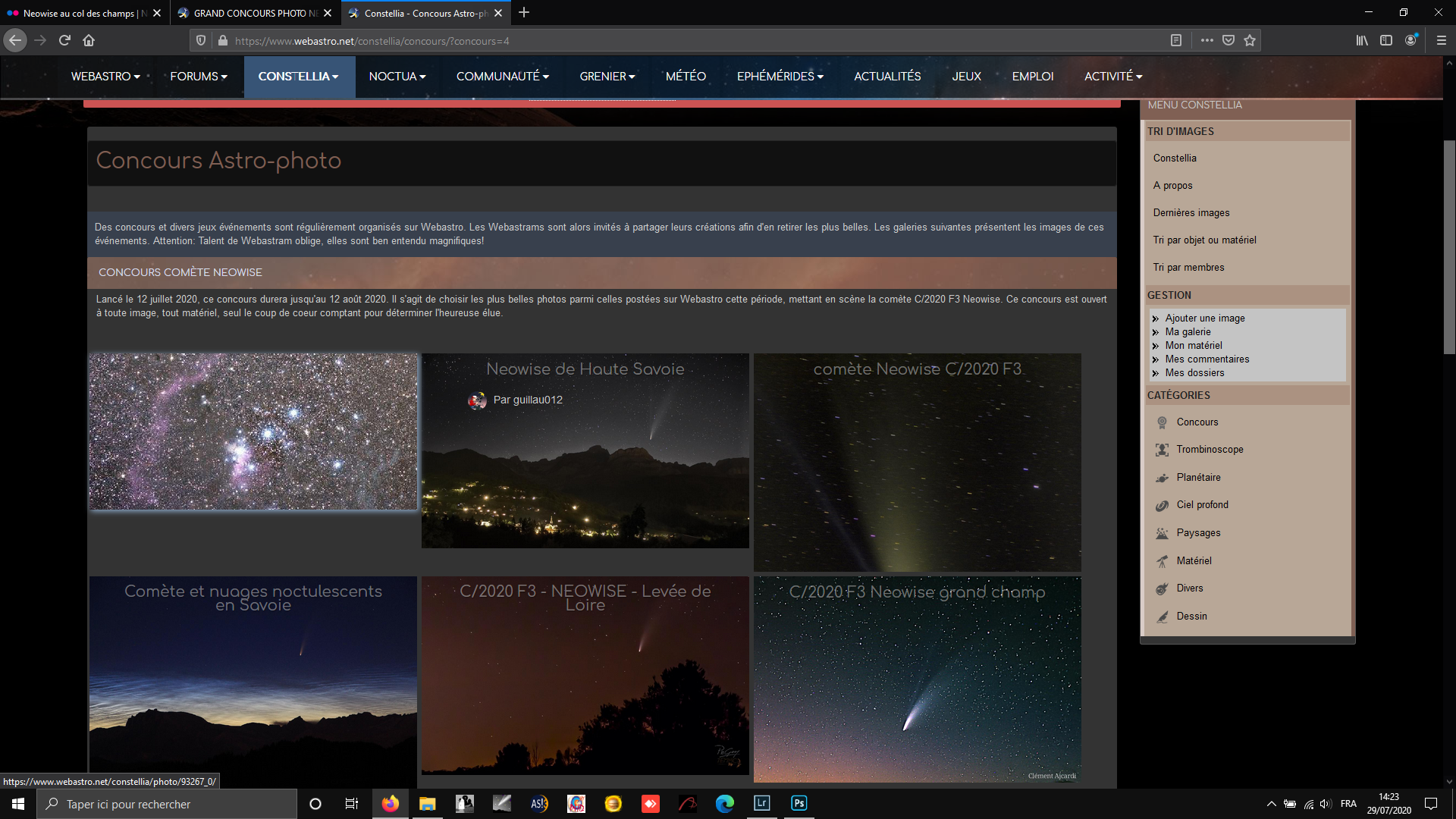Screen dimensions: 1456x819
Task: Expand the FORUMS dropdown menu
Action: coord(198,77)
